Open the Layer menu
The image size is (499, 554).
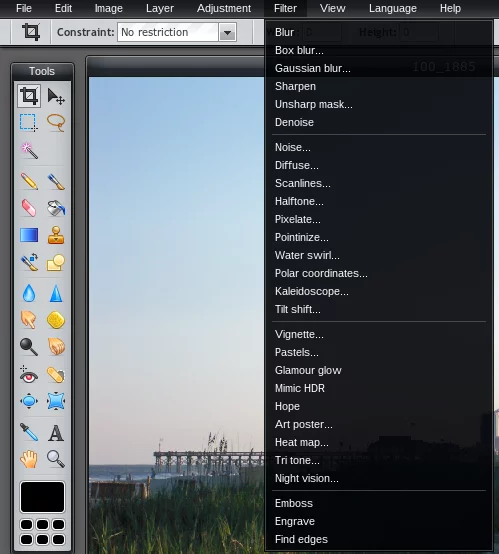(x=160, y=8)
